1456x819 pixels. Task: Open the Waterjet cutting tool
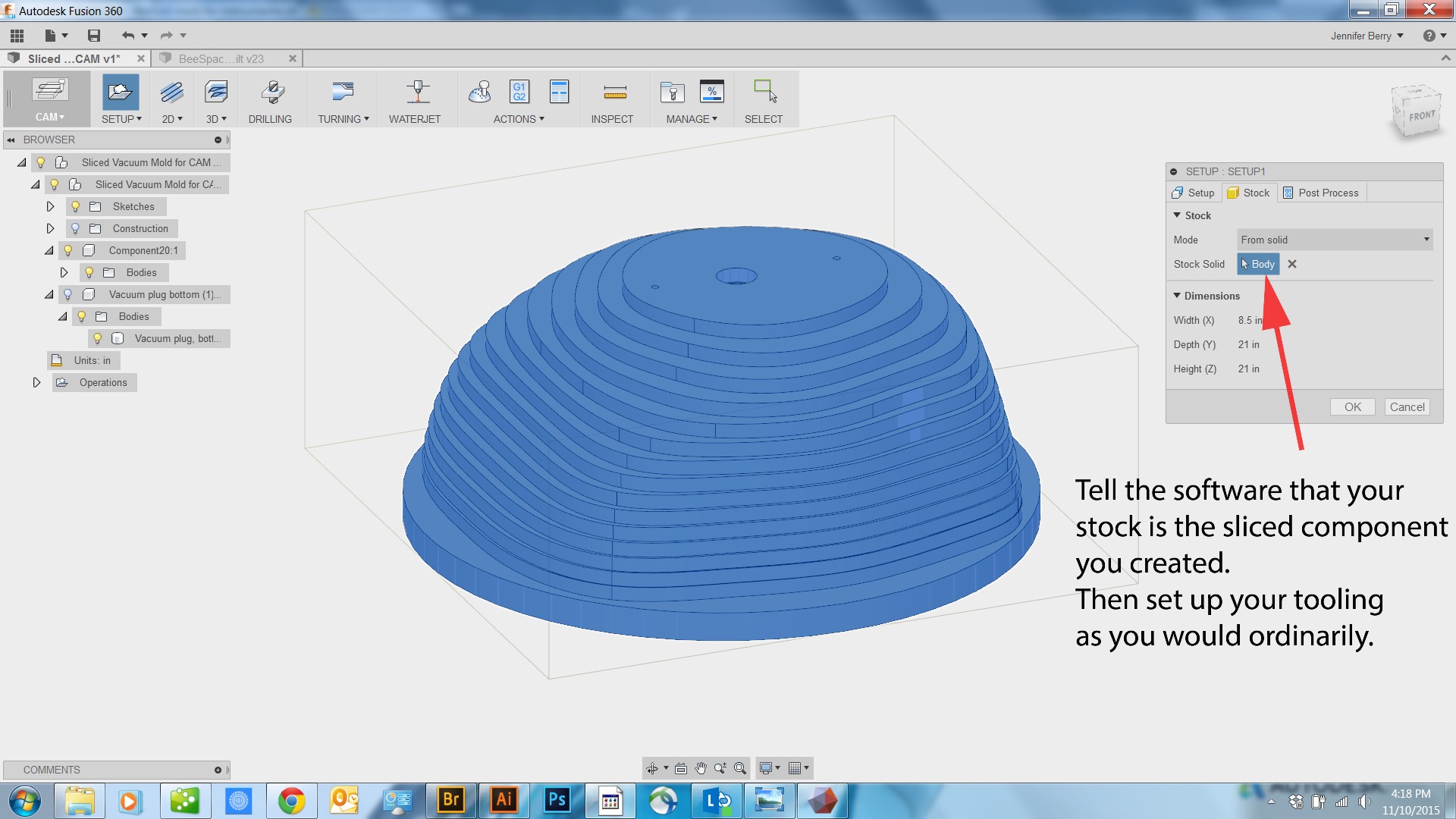tap(416, 93)
